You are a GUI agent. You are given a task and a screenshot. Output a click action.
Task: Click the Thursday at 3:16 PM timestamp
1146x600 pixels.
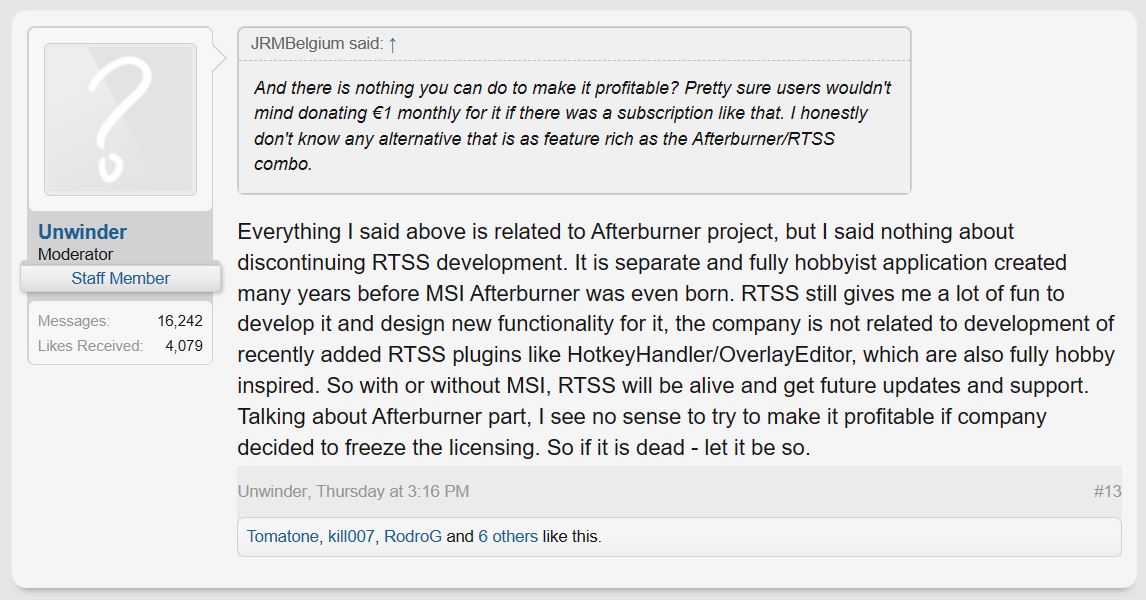pos(392,491)
